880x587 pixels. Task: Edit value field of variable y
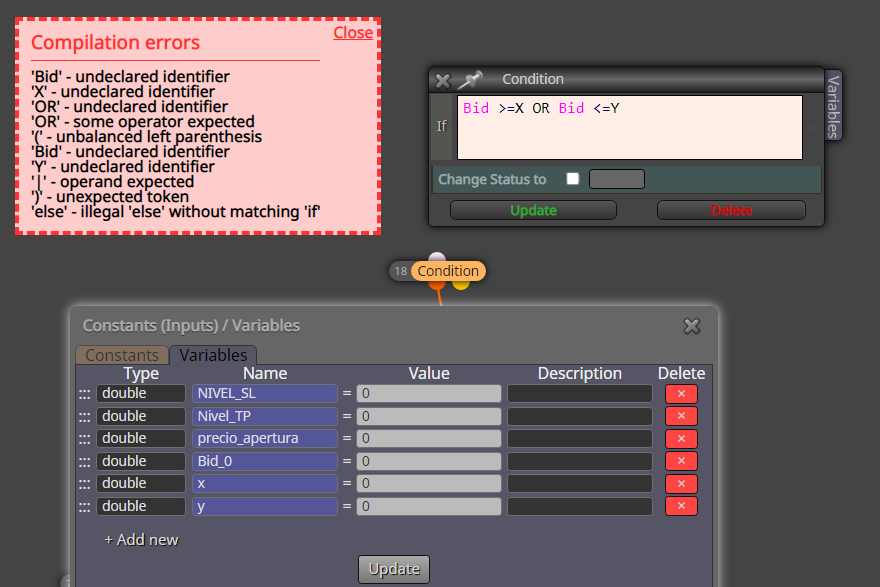[429, 506]
